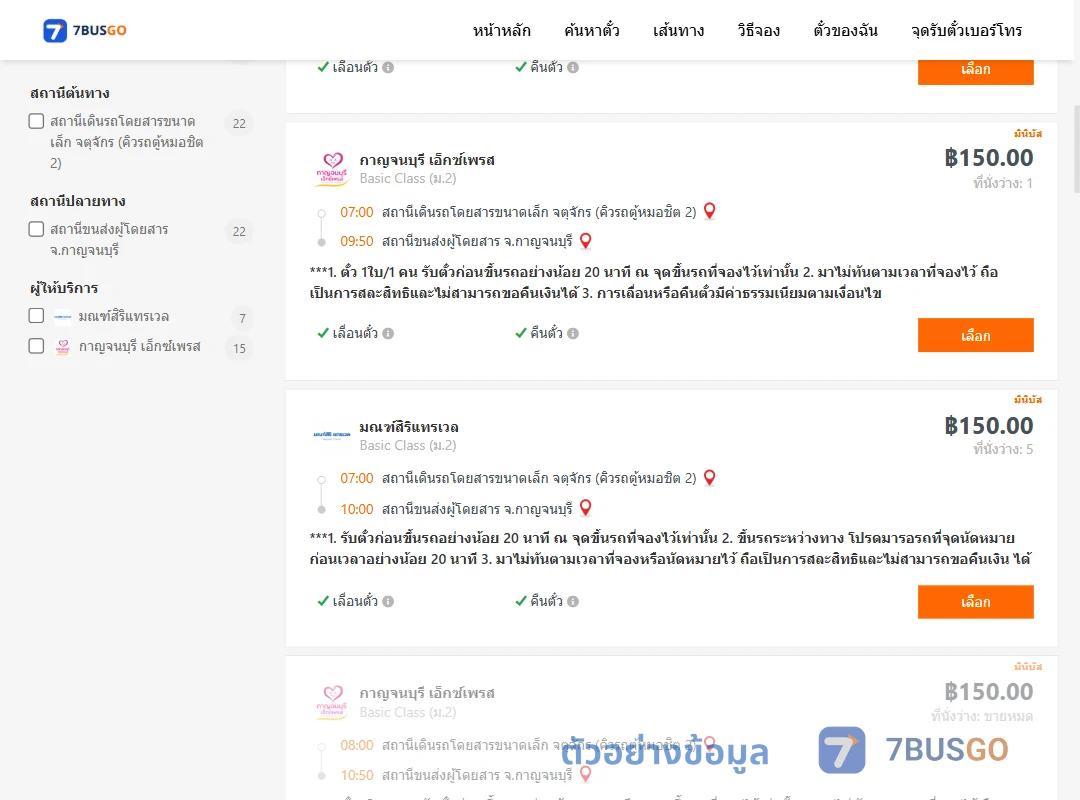Click the ผู้ให้บริการ filter heading
Screen dimensions: 1080x800
tap(64, 288)
